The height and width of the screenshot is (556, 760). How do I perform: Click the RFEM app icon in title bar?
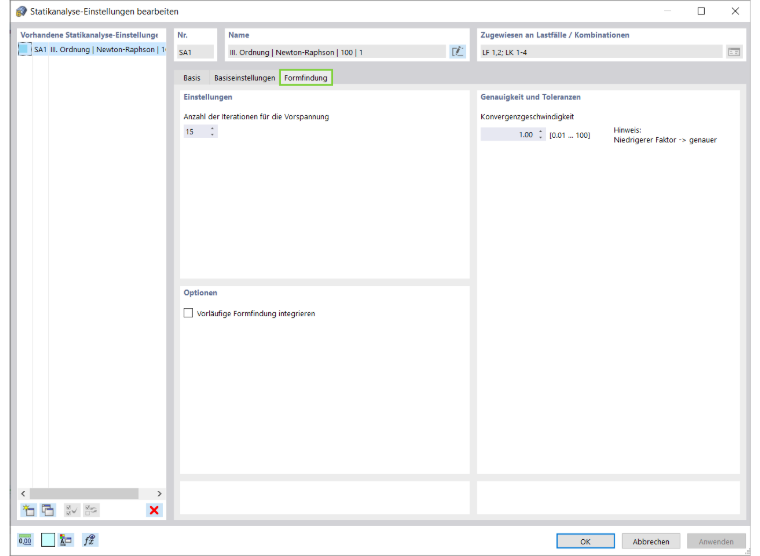click(21, 11)
